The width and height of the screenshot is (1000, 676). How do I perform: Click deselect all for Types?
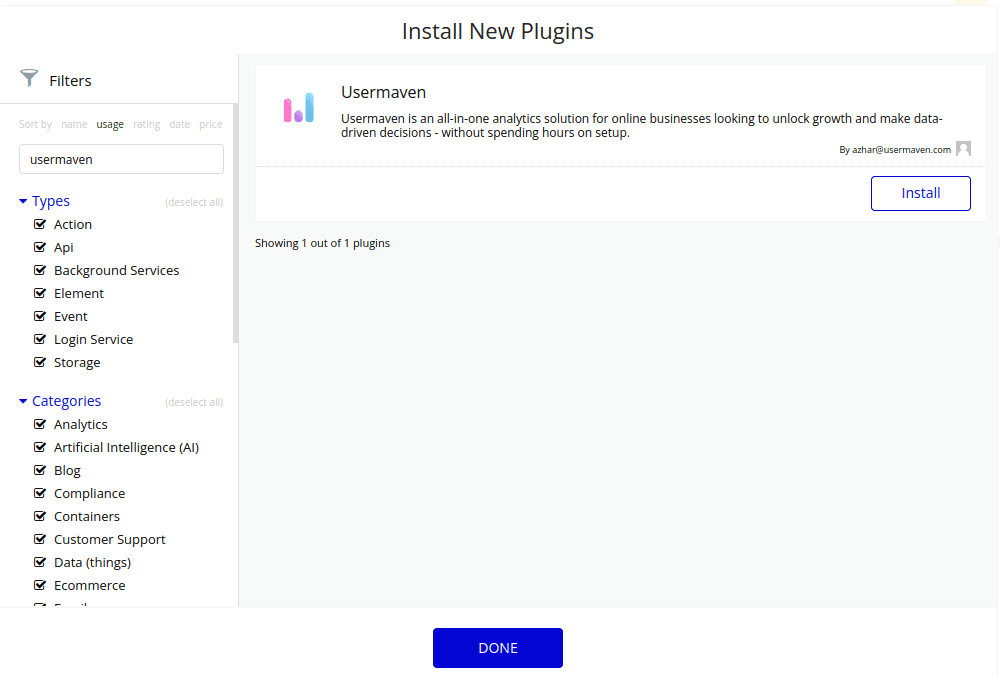click(x=194, y=202)
